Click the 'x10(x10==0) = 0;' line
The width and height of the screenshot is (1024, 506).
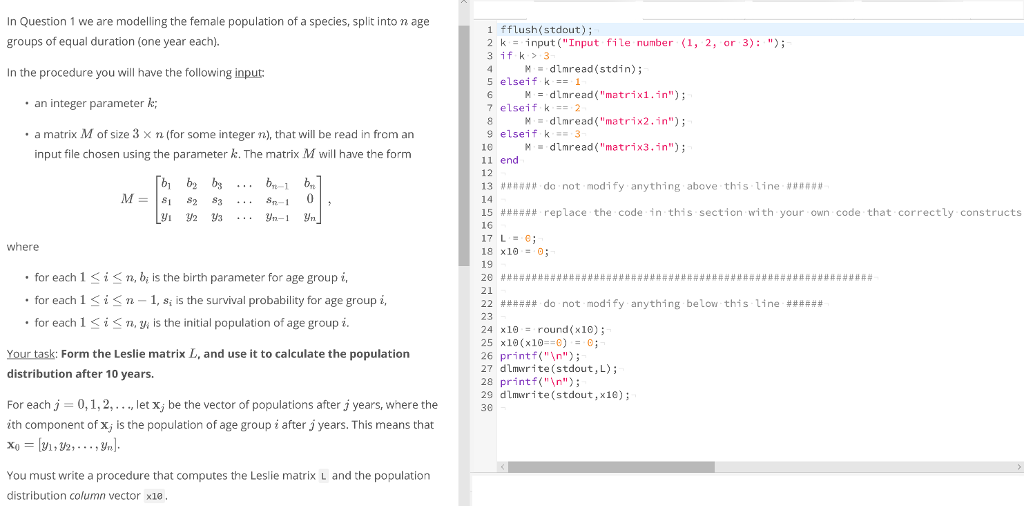click(x=549, y=343)
